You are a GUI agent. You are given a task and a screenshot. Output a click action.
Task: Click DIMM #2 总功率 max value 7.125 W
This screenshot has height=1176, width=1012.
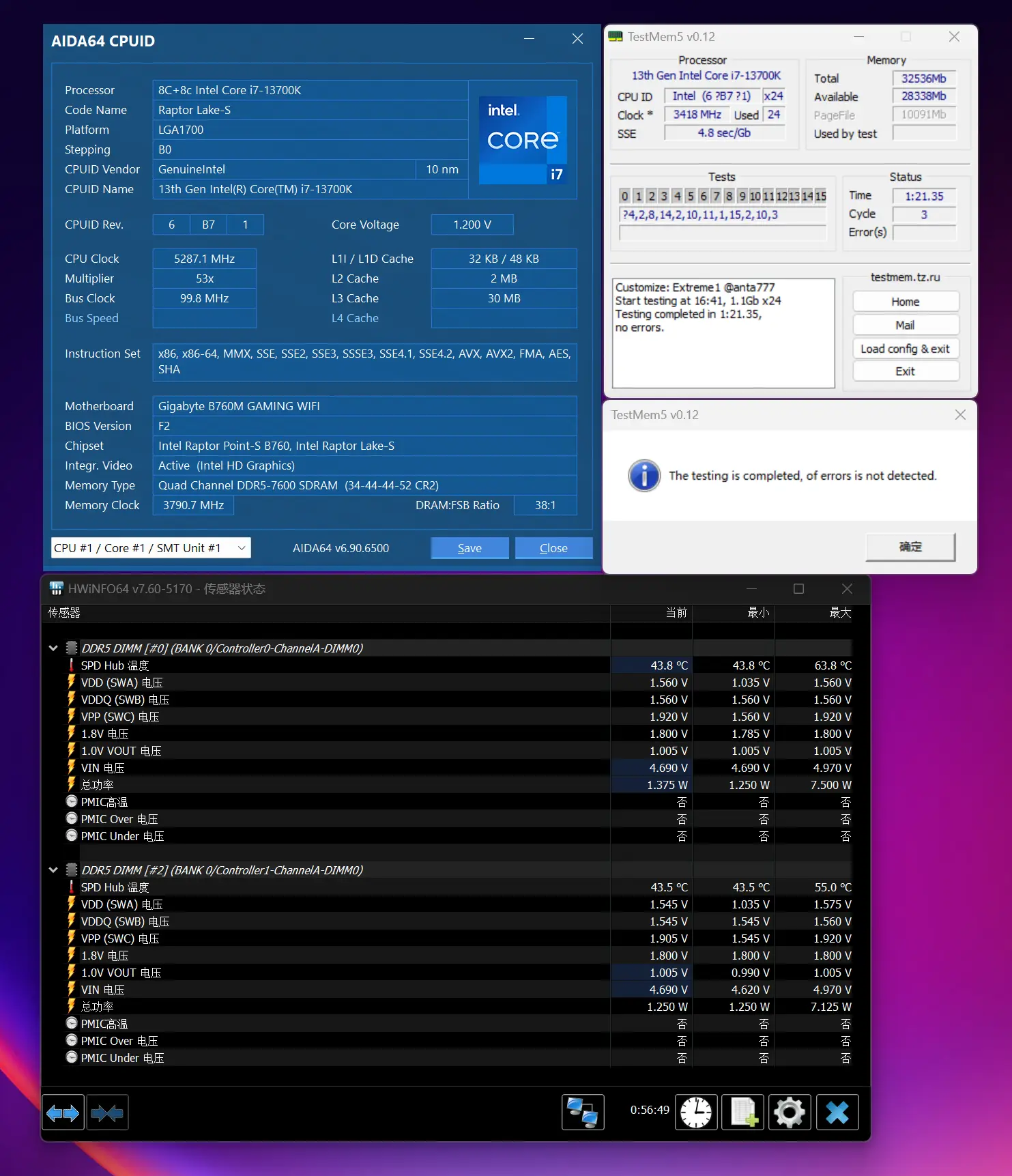pyautogui.click(x=831, y=1006)
